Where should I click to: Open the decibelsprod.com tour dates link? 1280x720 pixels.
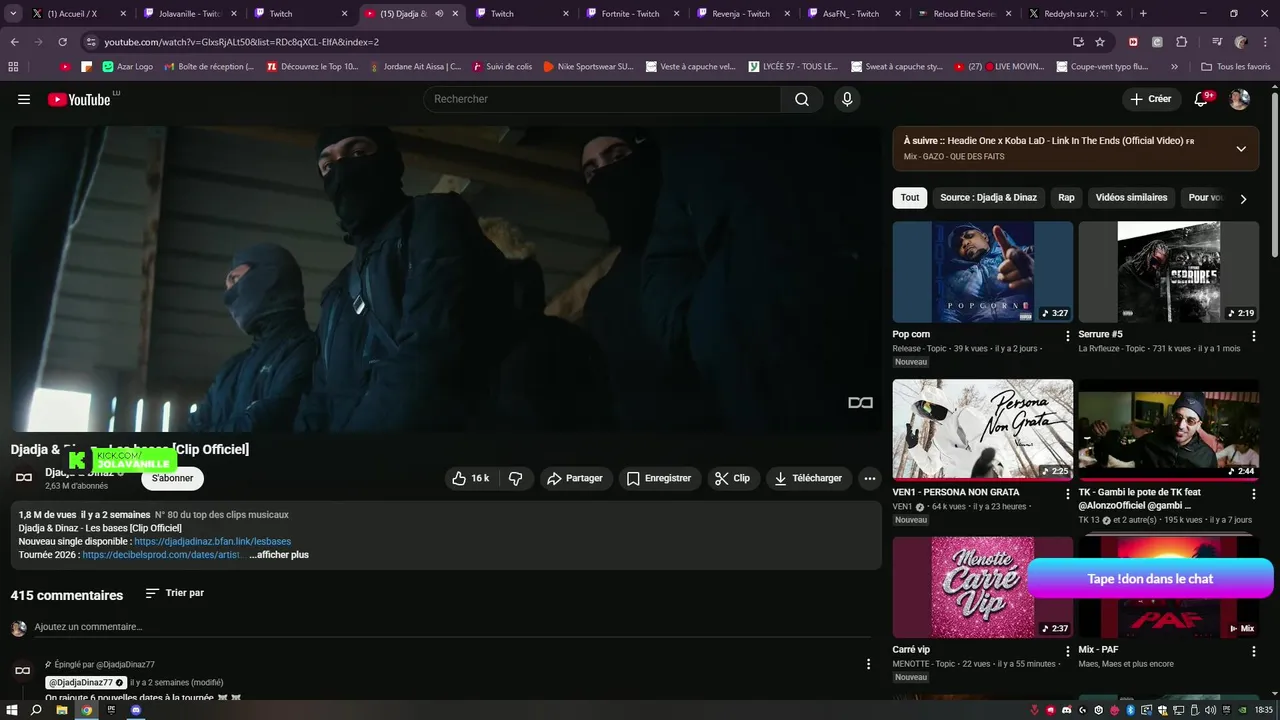point(163,555)
